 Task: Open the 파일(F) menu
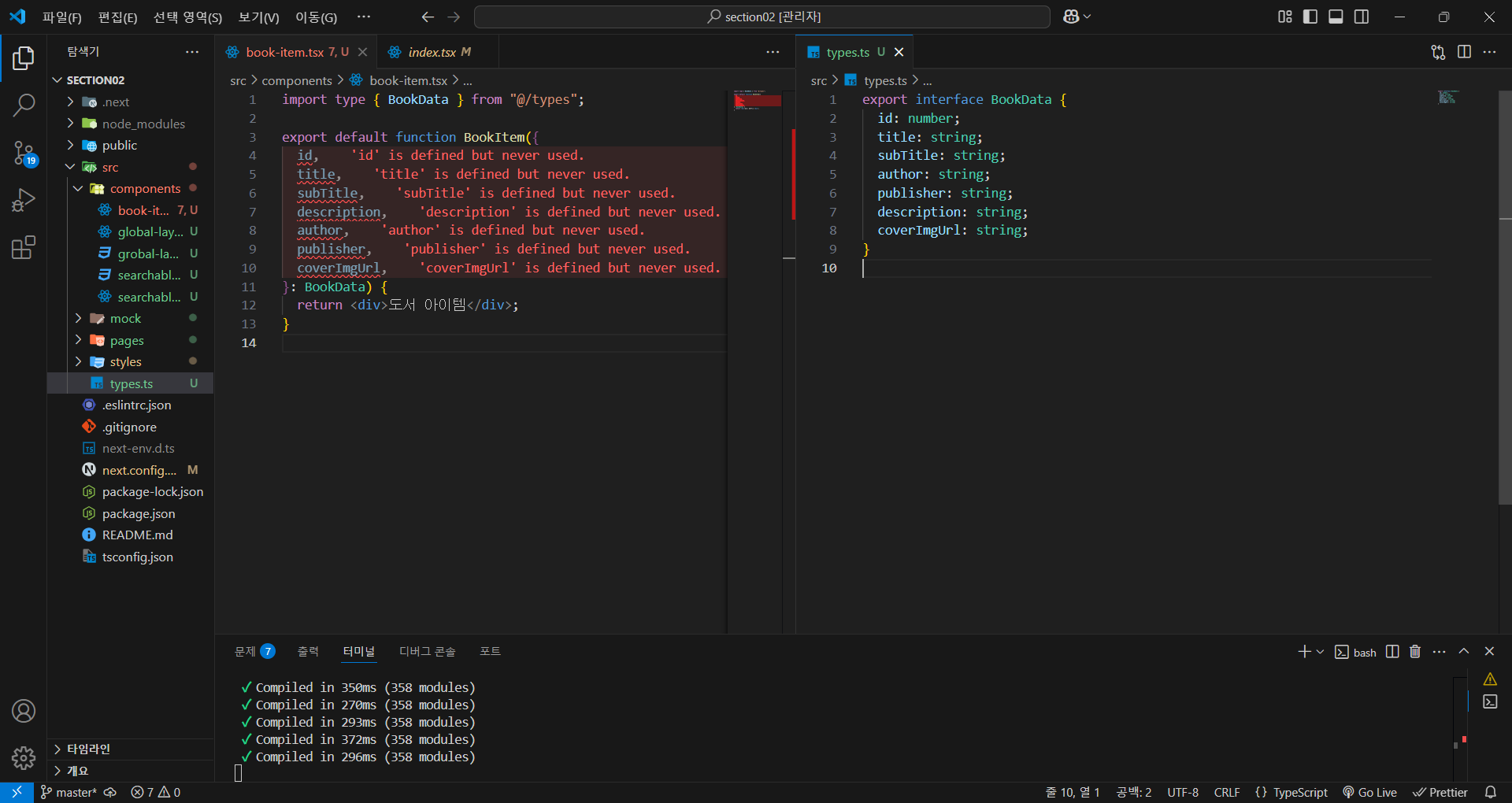[61, 17]
